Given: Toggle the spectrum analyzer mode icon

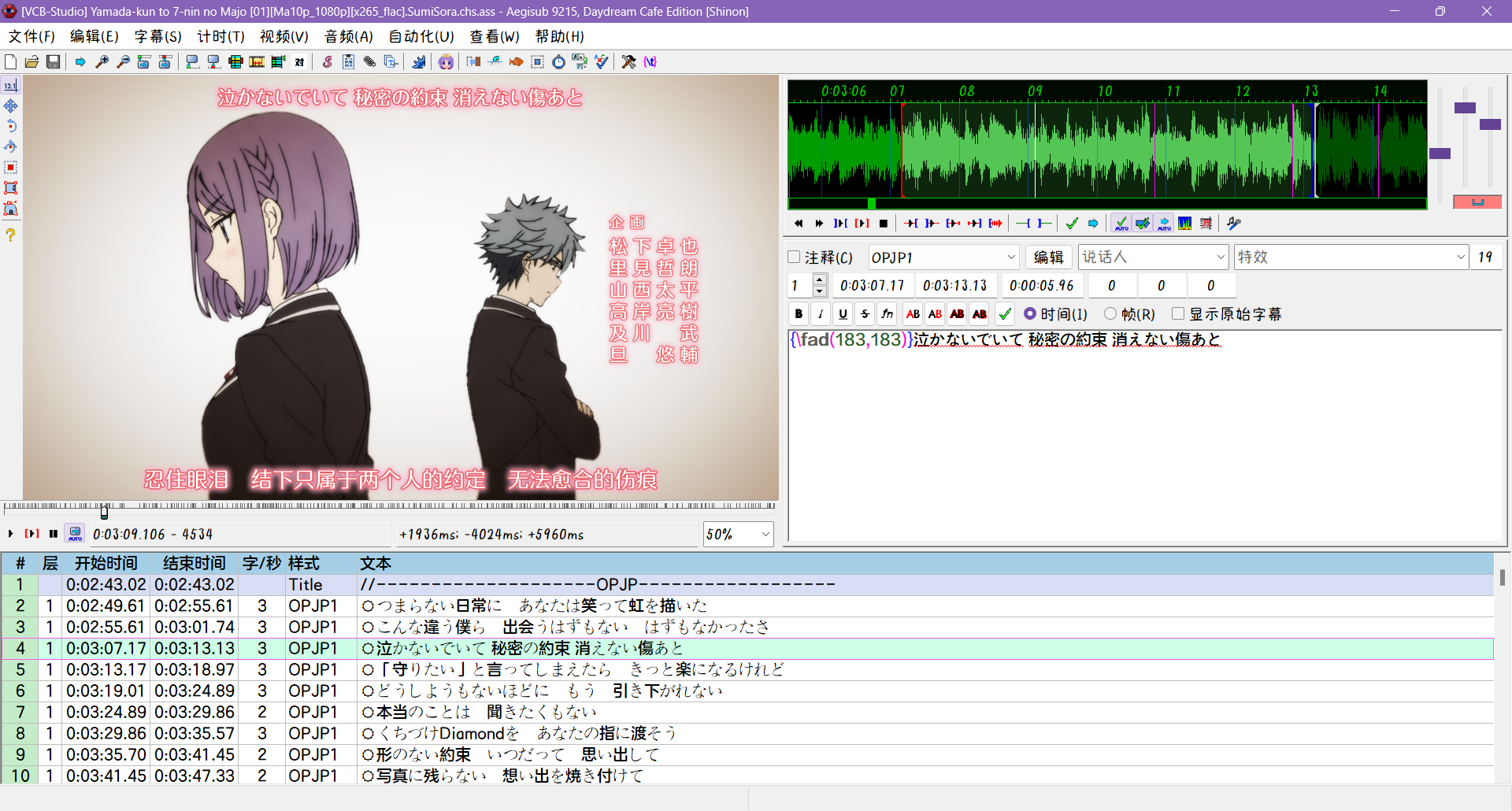Looking at the screenshot, I should pos(1184,224).
